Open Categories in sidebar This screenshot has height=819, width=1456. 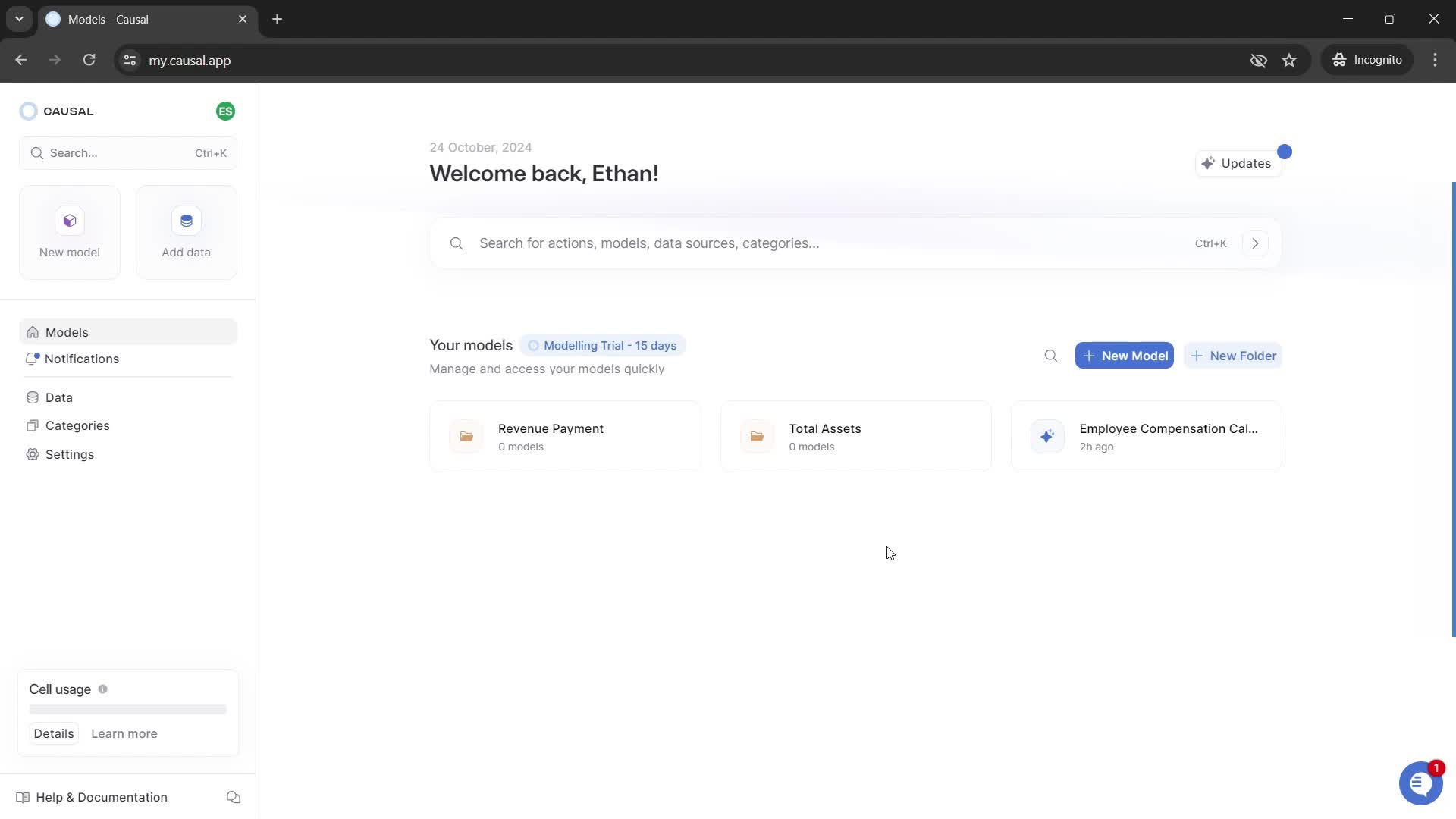(x=77, y=425)
